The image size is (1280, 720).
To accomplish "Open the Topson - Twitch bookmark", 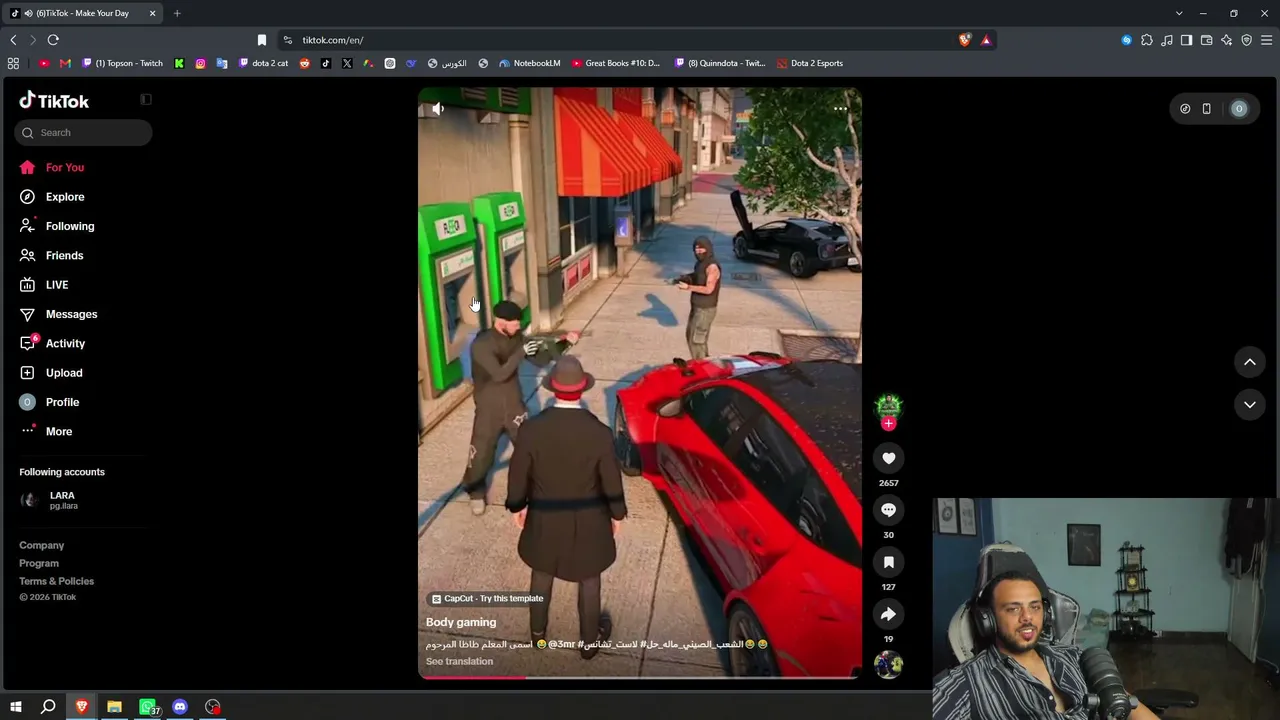I will coord(121,63).
